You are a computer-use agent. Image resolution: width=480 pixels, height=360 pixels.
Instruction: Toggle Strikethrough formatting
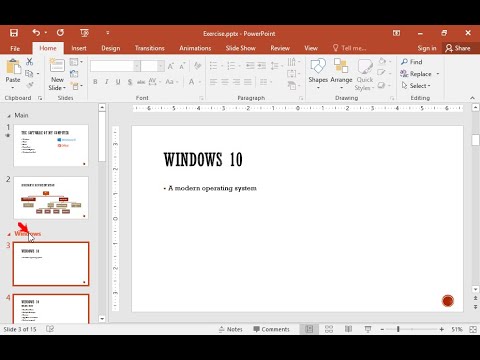(x=141, y=82)
